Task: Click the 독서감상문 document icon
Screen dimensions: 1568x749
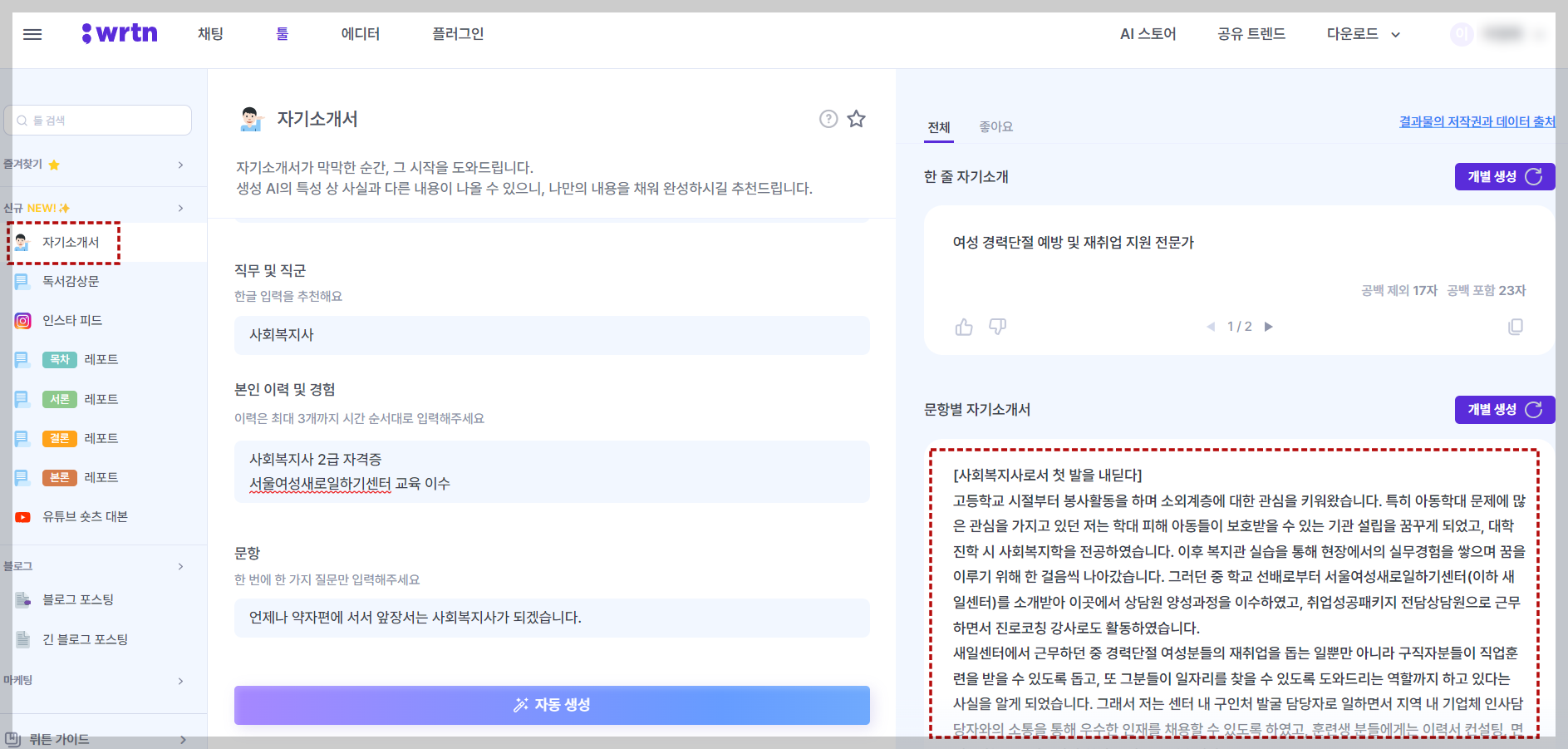Action: tap(22, 282)
